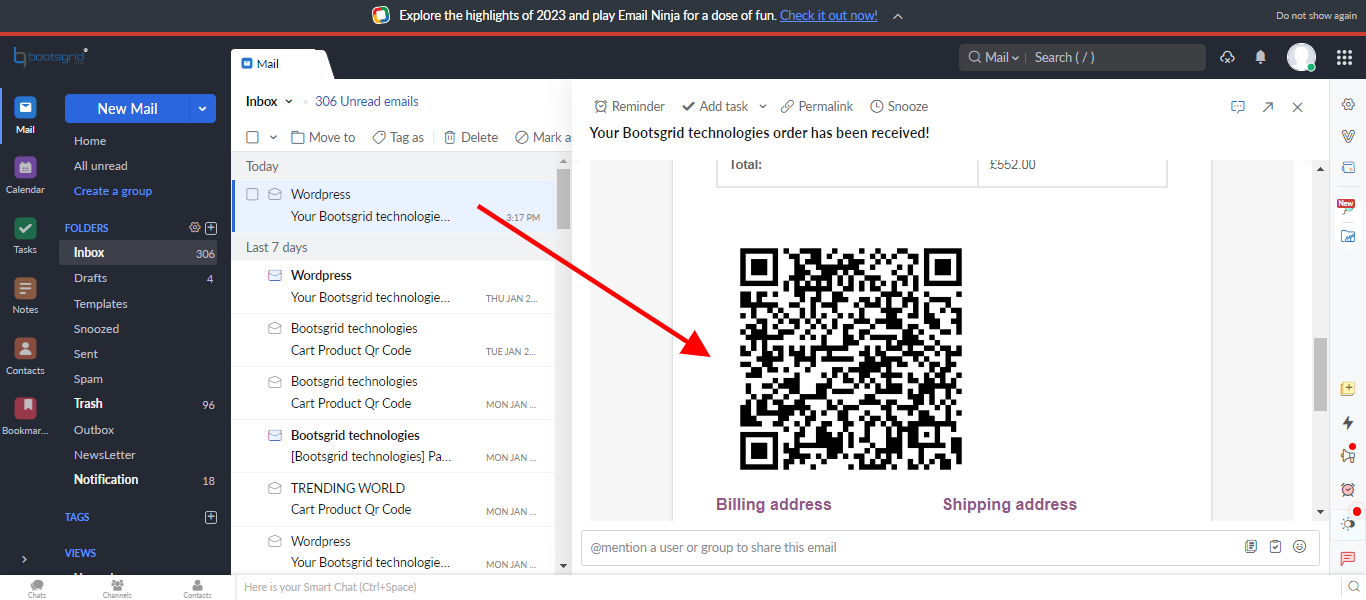Viewport: 1366px width, 600px height.
Task: Open the Calendar app
Action: tap(25, 175)
